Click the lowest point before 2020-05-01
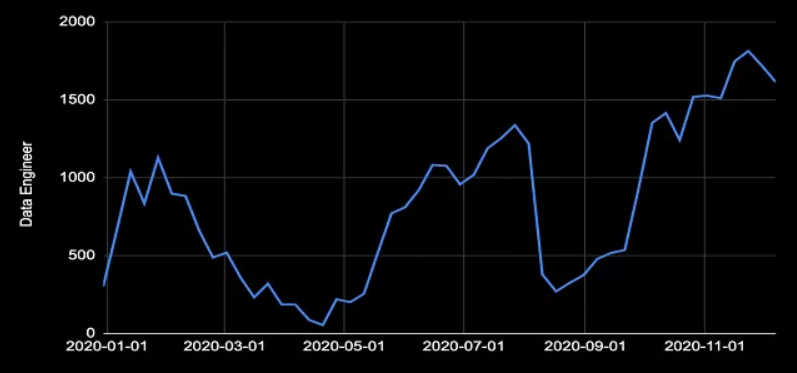The height and width of the screenshot is (373, 797). pos(323,325)
